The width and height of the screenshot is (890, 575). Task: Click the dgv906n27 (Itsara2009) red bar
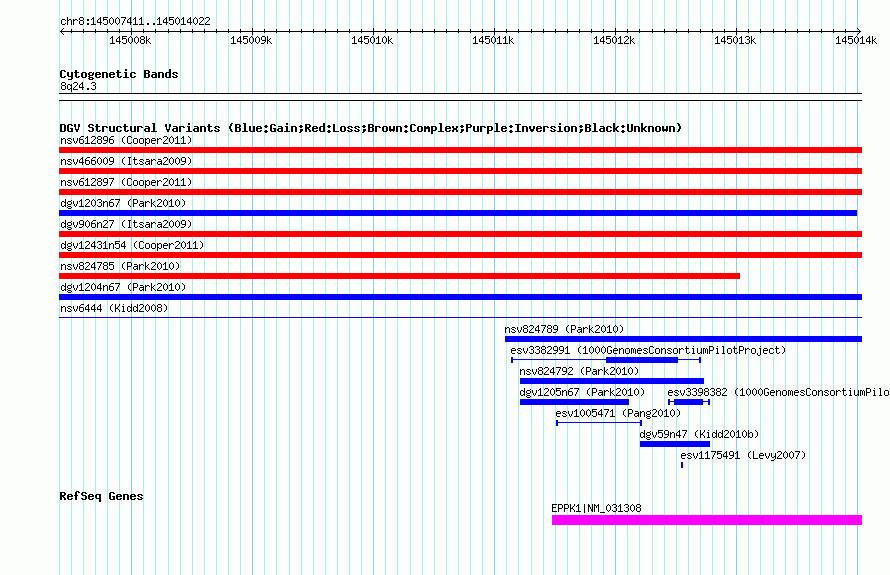pyautogui.click(x=460, y=234)
